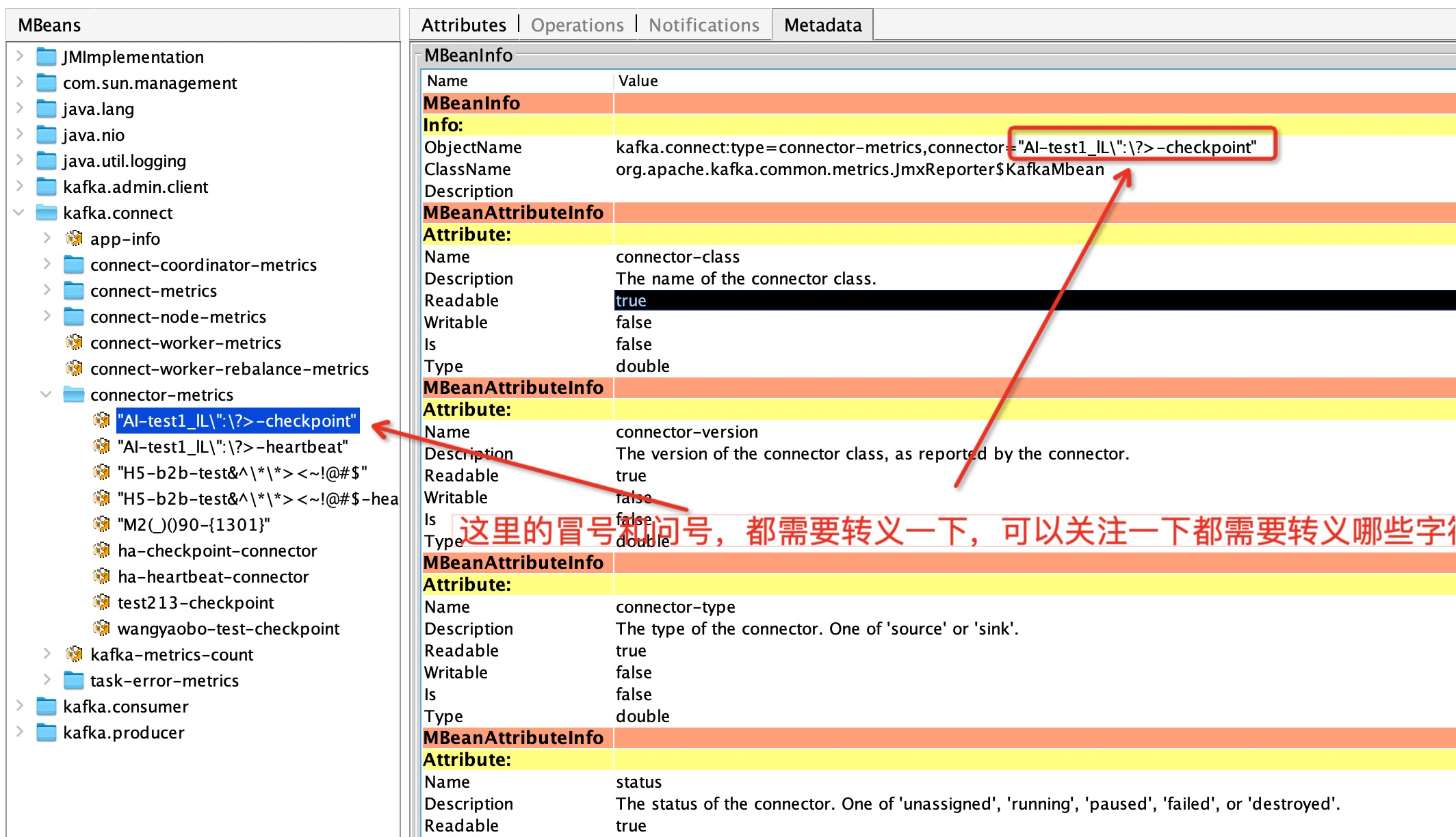The width and height of the screenshot is (1456, 837).
Task: Collapse the connector-metrics tree node
Action: pyautogui.click(x=45, y=395)
